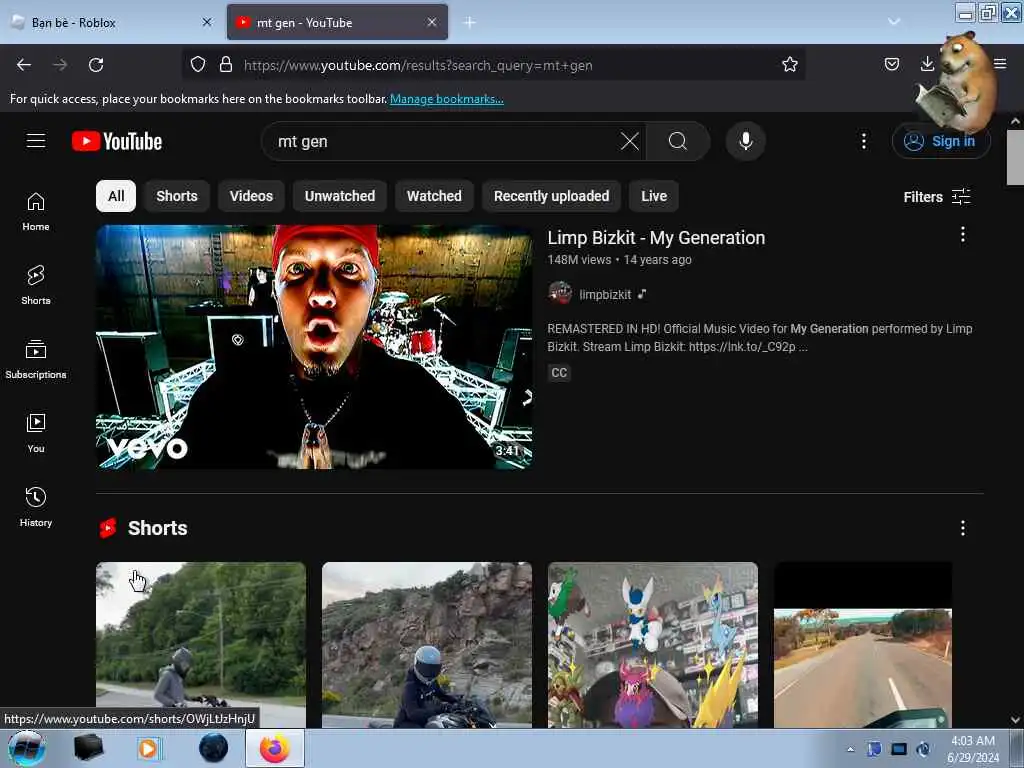Open Shorts from the left sidebar

coord(36,285)
